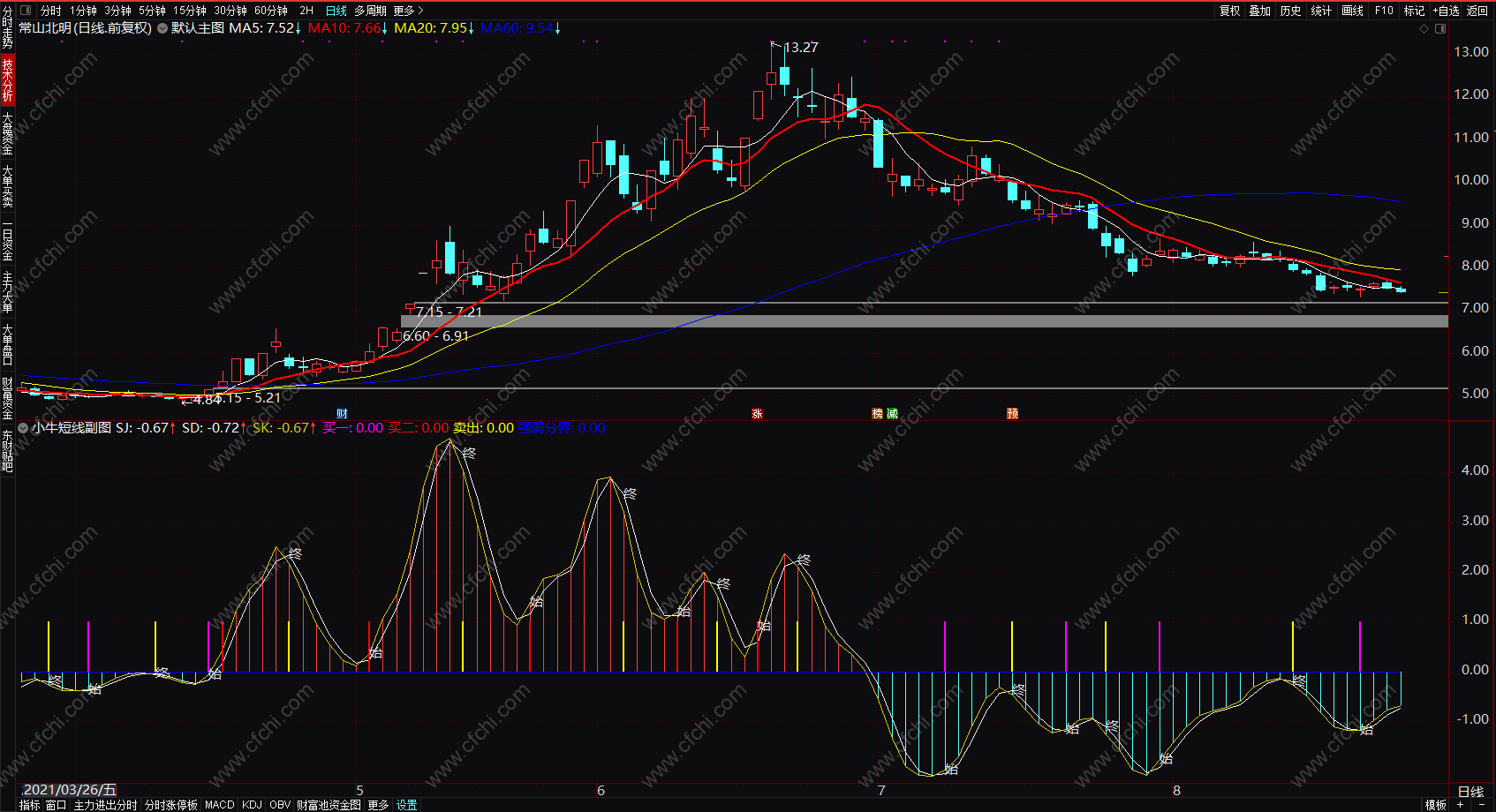
Task: Switch to 60分钟 period
Action: tap(271, 11)
